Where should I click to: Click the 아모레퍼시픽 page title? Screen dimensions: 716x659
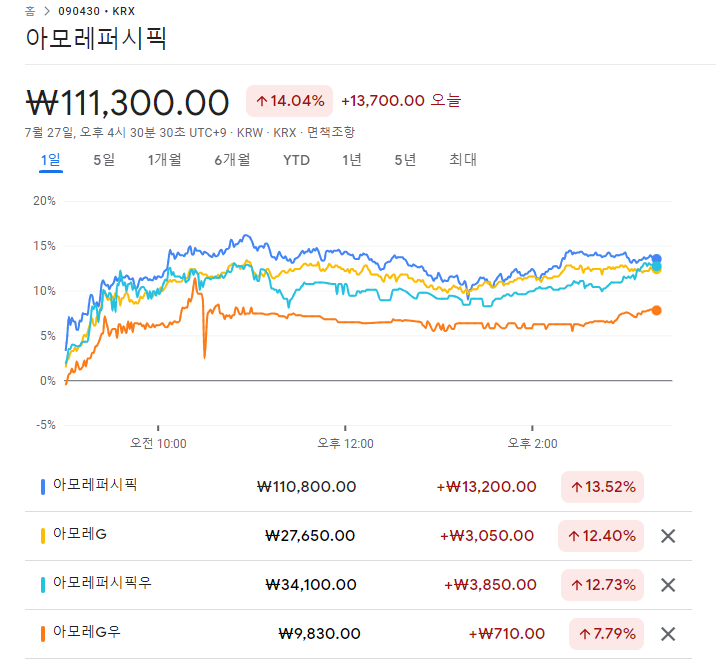pyautogui.click(x=96, y=38)
